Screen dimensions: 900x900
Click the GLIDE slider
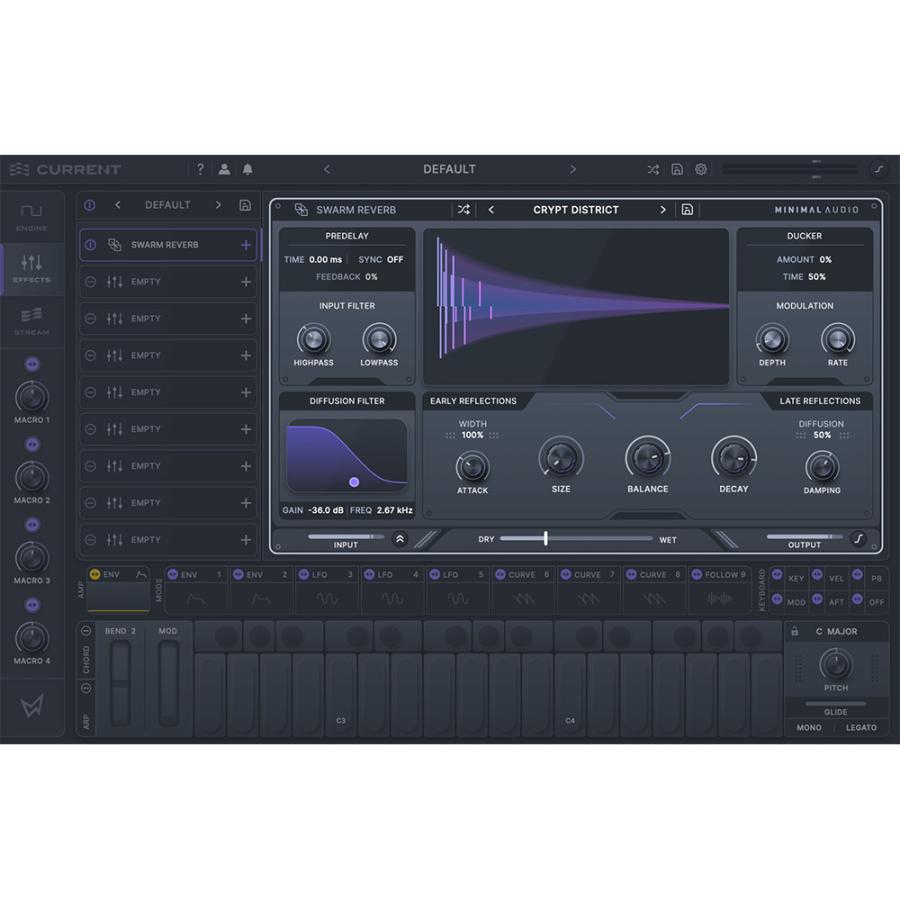click(836, 703)
